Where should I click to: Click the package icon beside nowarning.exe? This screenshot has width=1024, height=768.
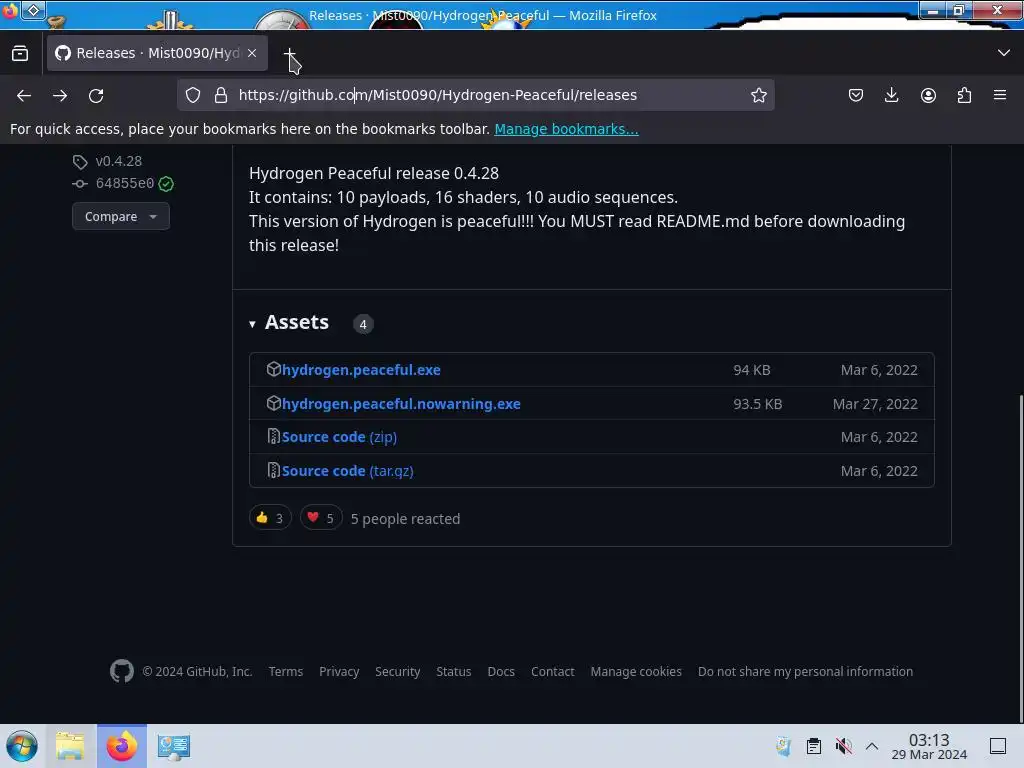273,403
